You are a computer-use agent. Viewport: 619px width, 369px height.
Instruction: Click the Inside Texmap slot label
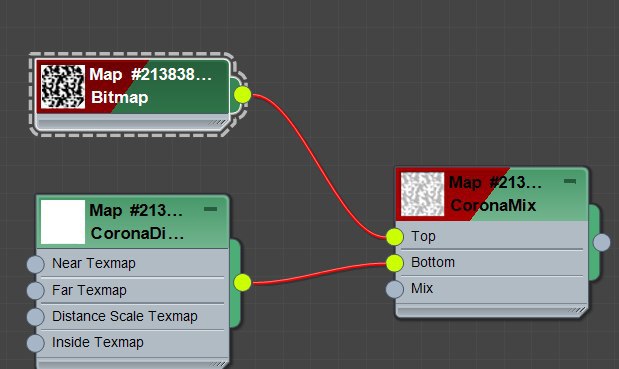click(x=98, y=342)
